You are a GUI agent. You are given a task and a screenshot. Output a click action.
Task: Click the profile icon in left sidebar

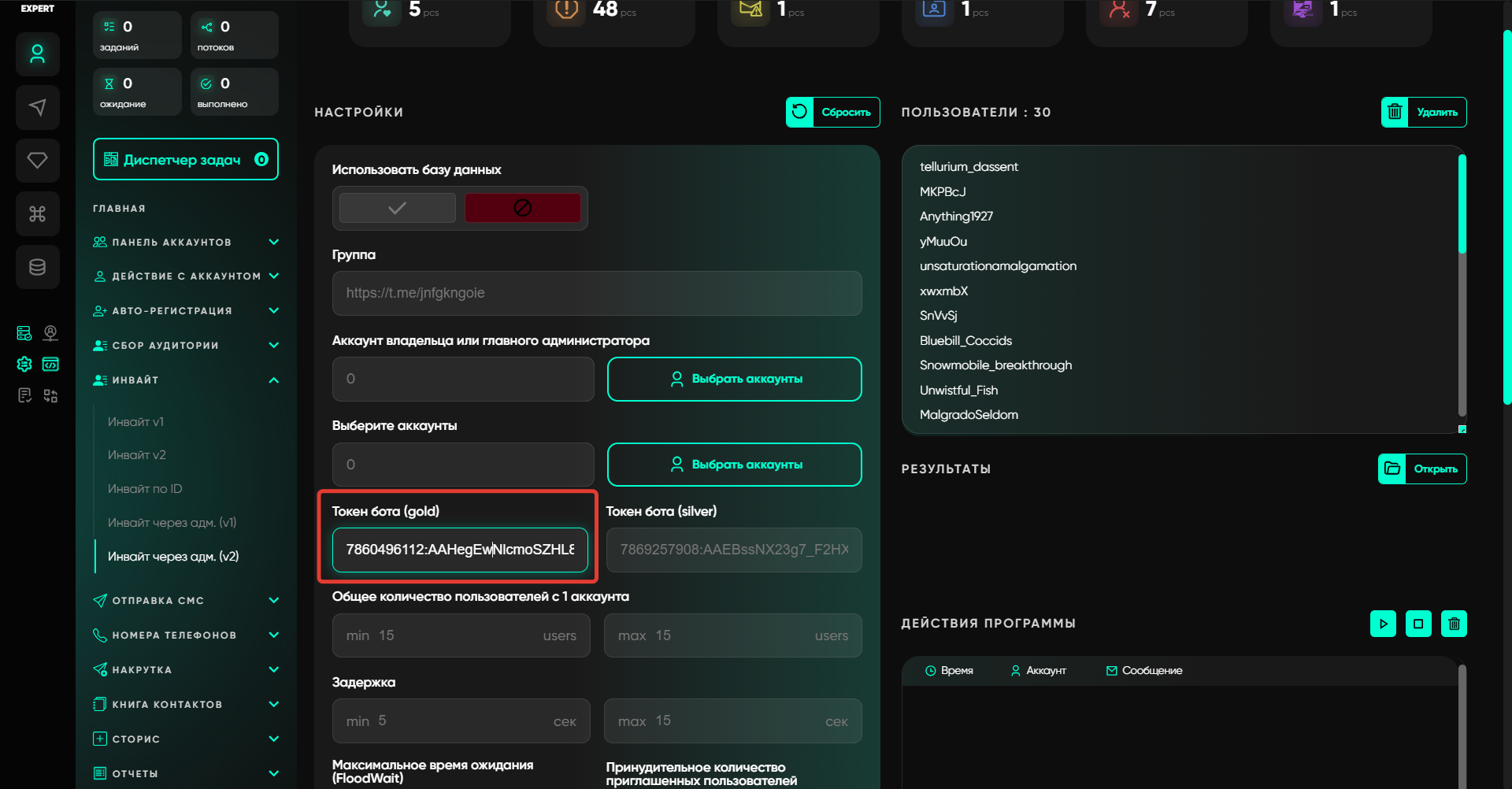pyautogui.click(x=37, y=54)
